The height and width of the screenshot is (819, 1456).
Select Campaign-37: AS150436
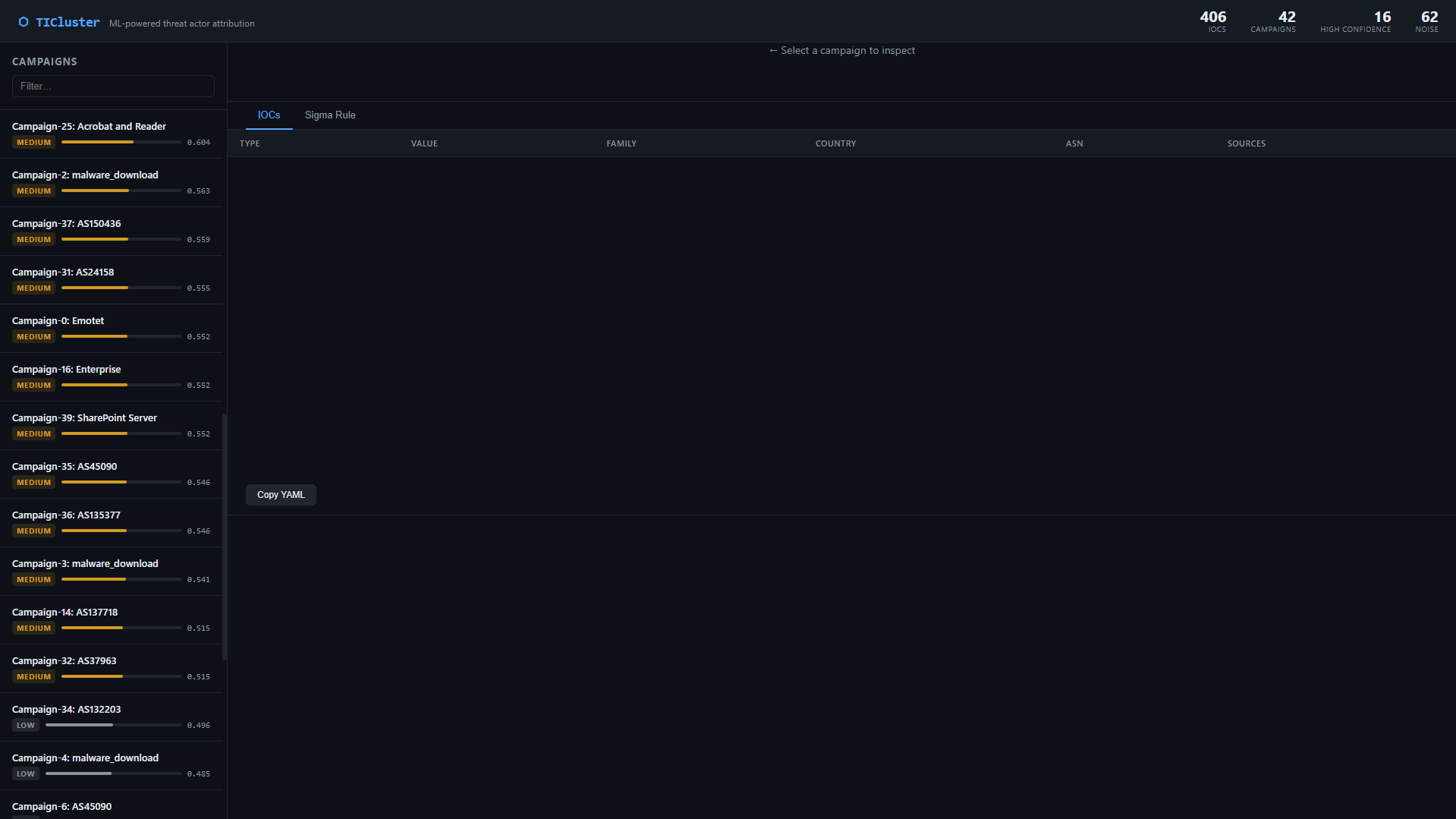click(x=111, y=232)
